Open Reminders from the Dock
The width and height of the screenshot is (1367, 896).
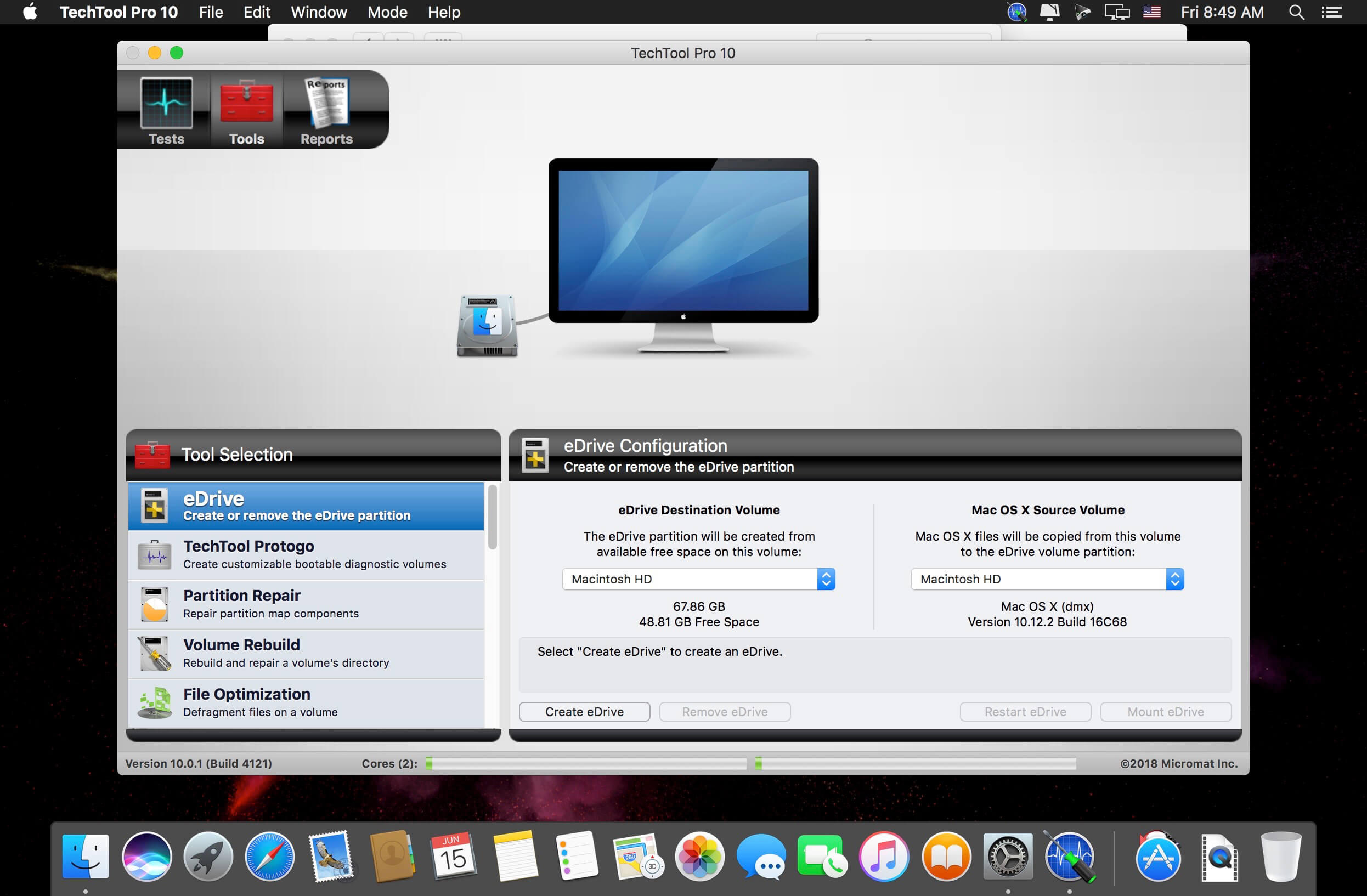coord(577,856)
